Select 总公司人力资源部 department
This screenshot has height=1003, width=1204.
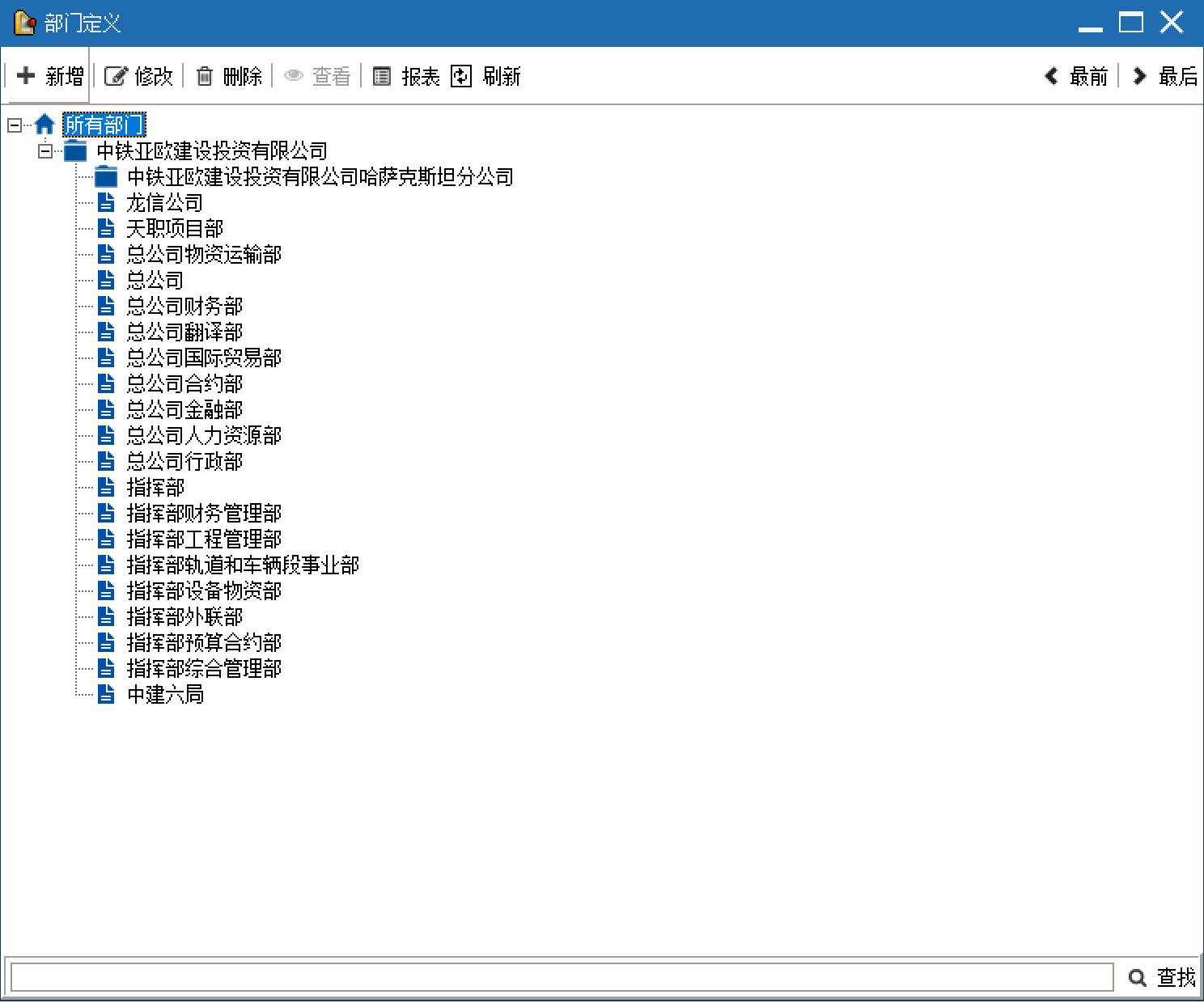[204, 435]
